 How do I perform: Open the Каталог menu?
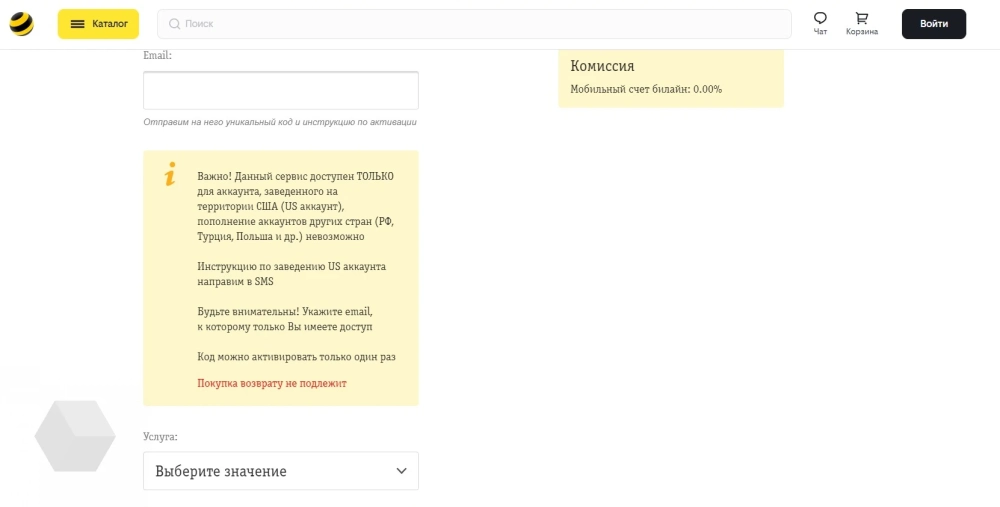coord(98,24)
